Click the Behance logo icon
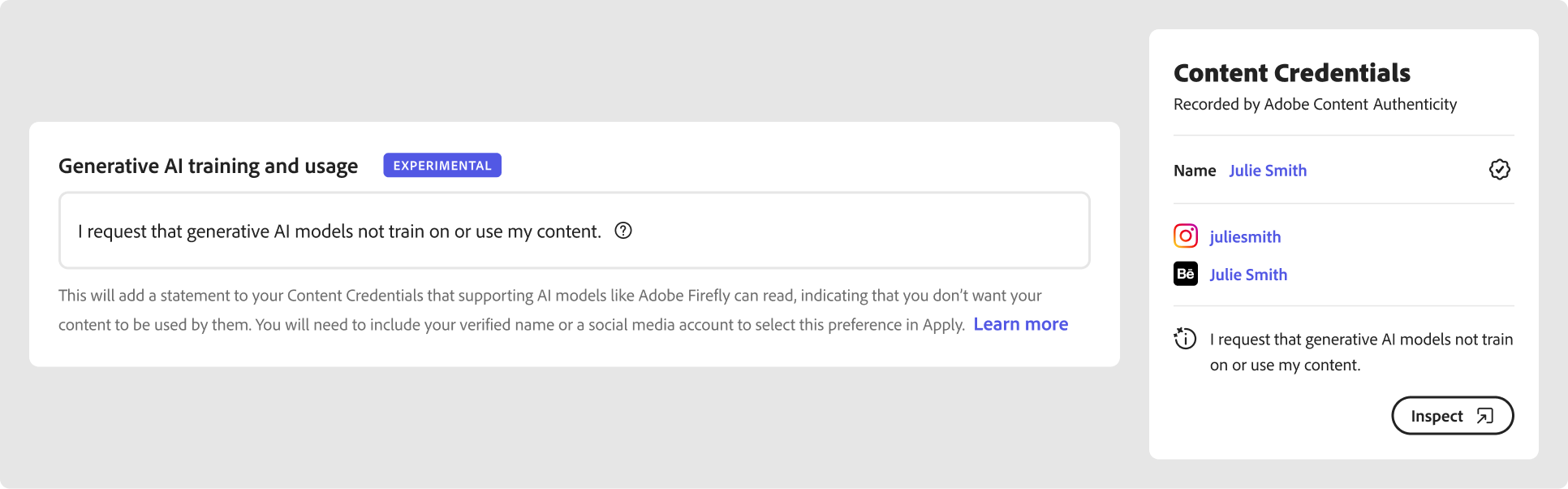Screen dimensions: 1568x489 click(1186, 274)
